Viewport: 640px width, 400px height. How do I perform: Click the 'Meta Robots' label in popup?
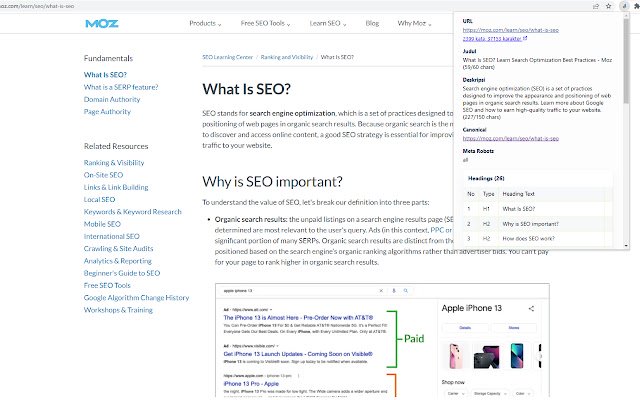pyautogui.click(x=478, y=151)
